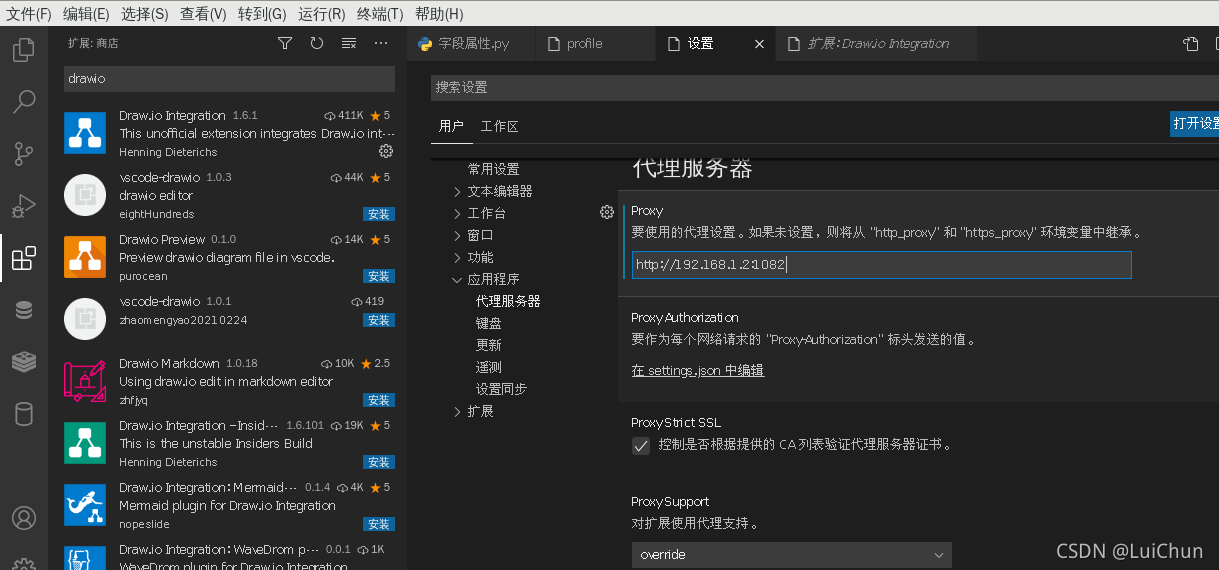Screen dimensions: 1219x570
Task: Click the extensions search box containing drawio
Action: (x=229, y=79)
